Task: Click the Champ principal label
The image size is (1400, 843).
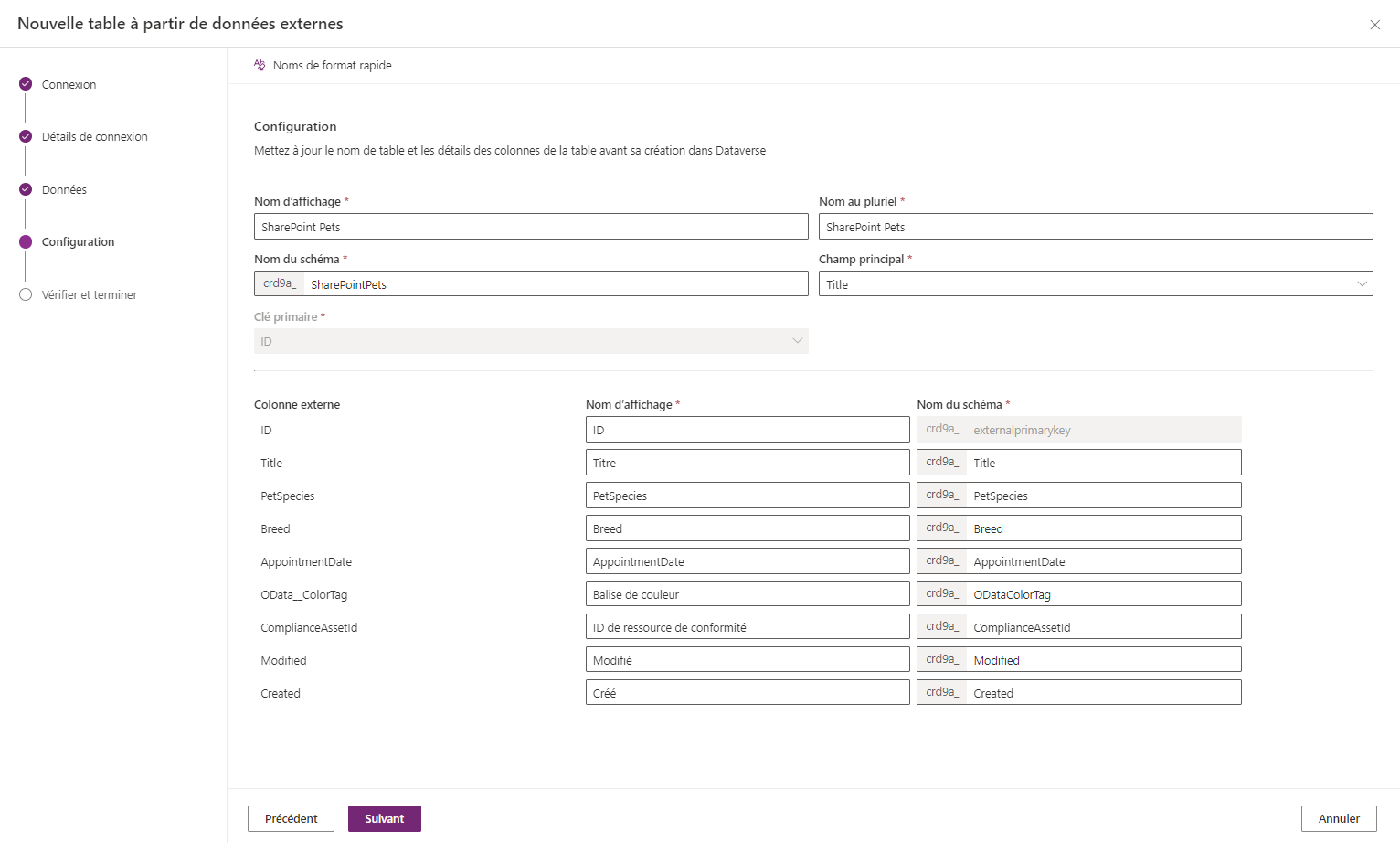Action: pyautogui.click(x=862, y=259)
